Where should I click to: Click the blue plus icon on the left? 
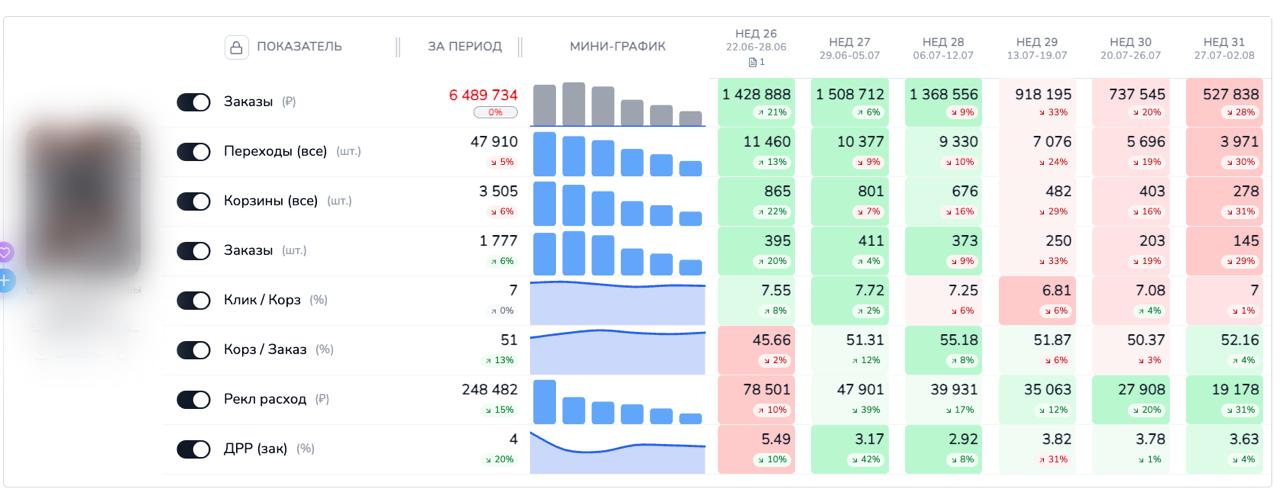[x=5, y=281]
